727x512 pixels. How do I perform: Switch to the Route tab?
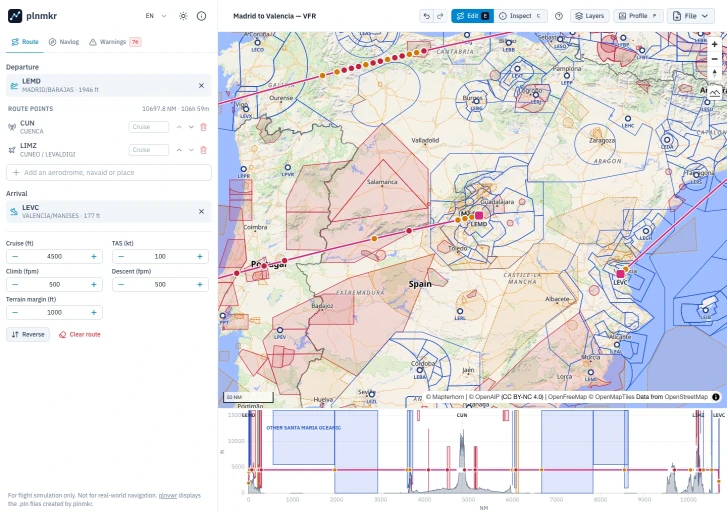tap(25, 42)
